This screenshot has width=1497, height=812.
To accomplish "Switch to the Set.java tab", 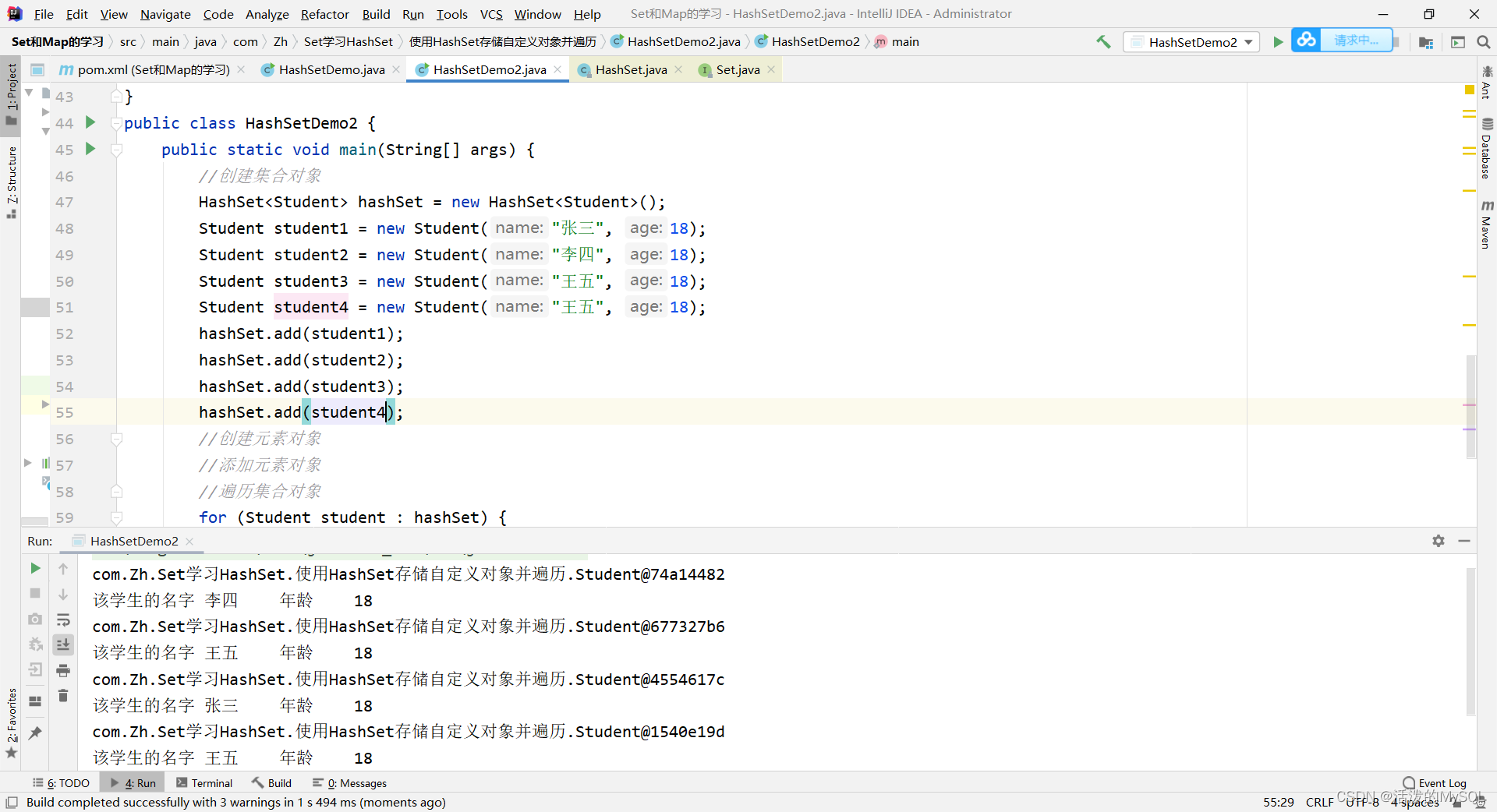I will tap(738, 69).
